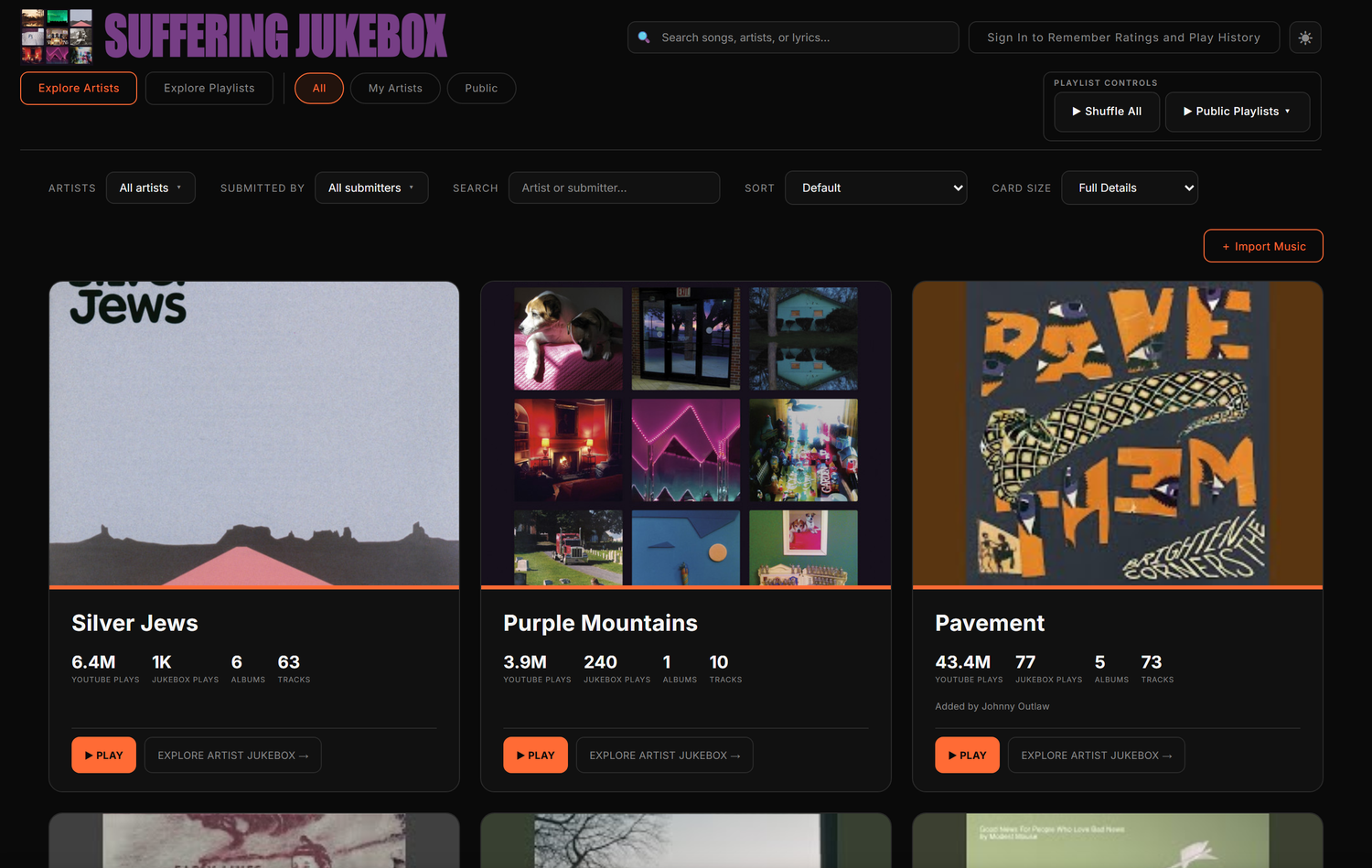Click the Import Music button
This screenshot has width=1372, height=868.
tap(1263, 246)
